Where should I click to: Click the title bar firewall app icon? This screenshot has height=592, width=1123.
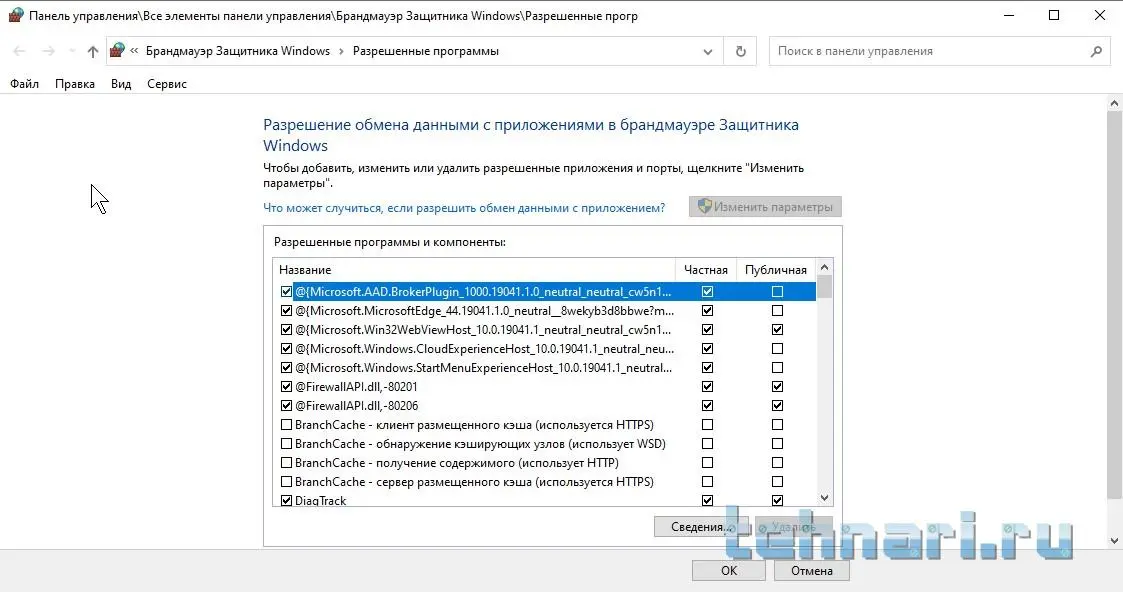(15, 15)
